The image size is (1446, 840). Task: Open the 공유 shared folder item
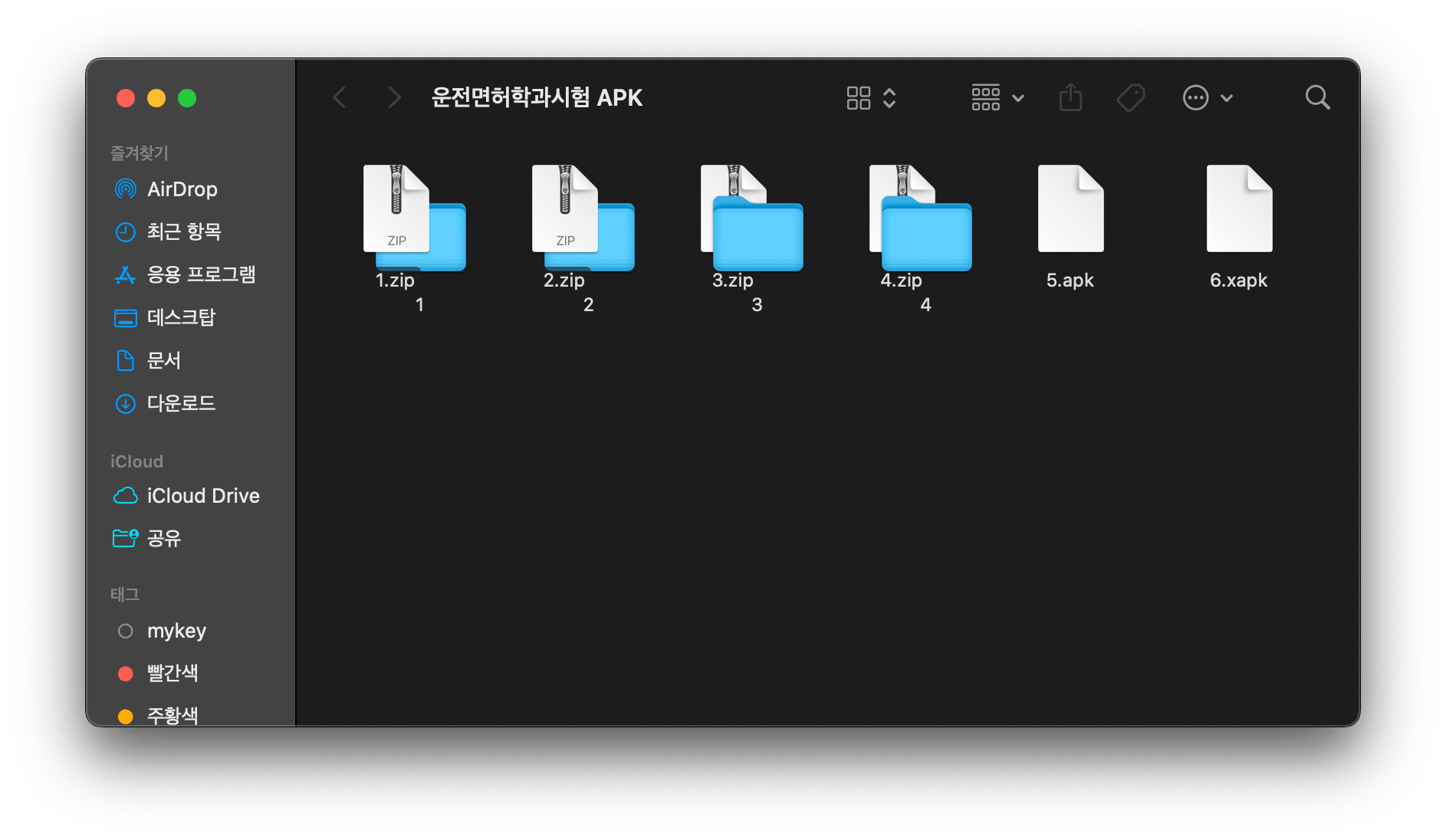[163, 538]
